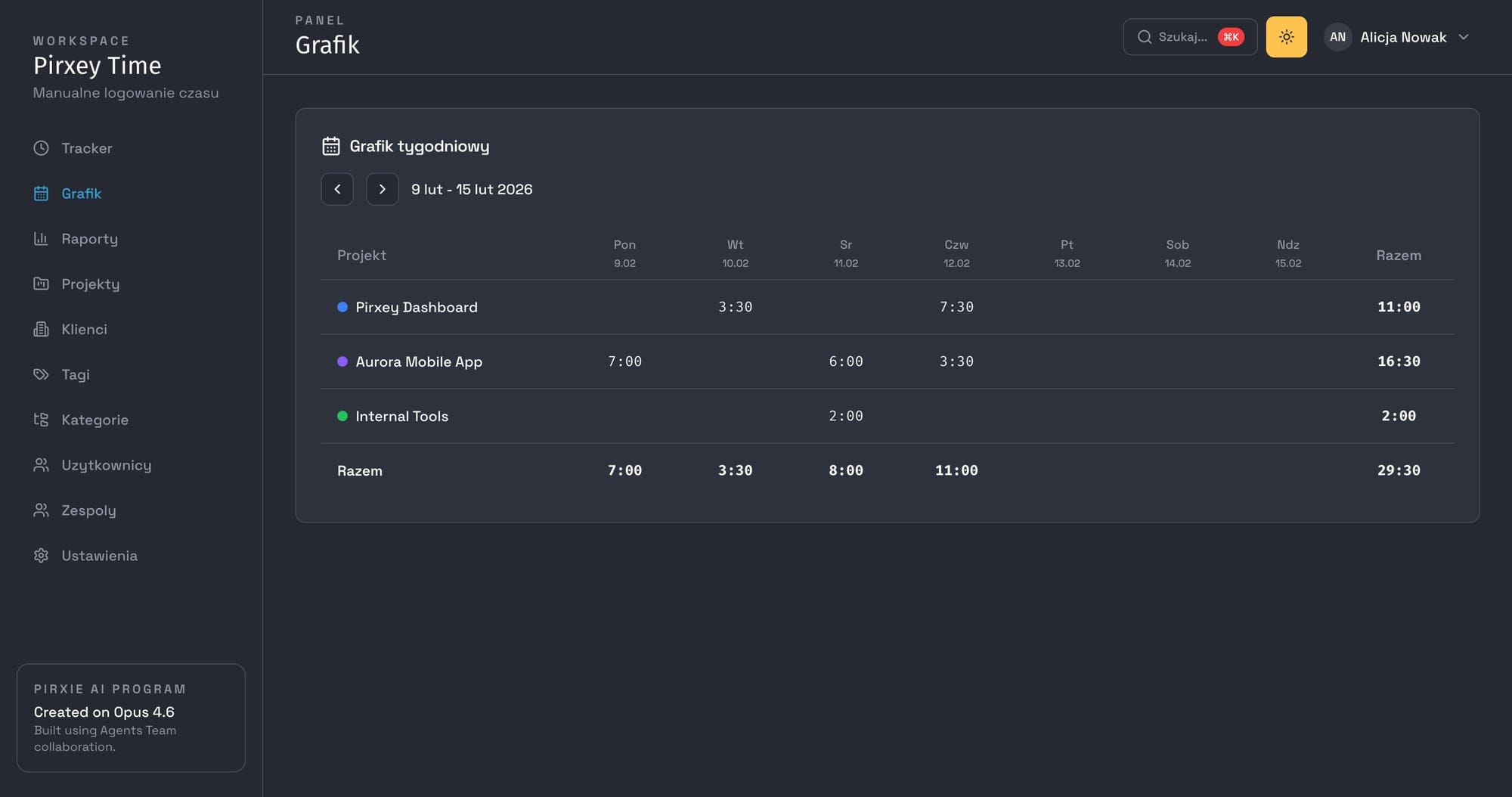Click the AN avatar circle

(x=1337, y=37)
